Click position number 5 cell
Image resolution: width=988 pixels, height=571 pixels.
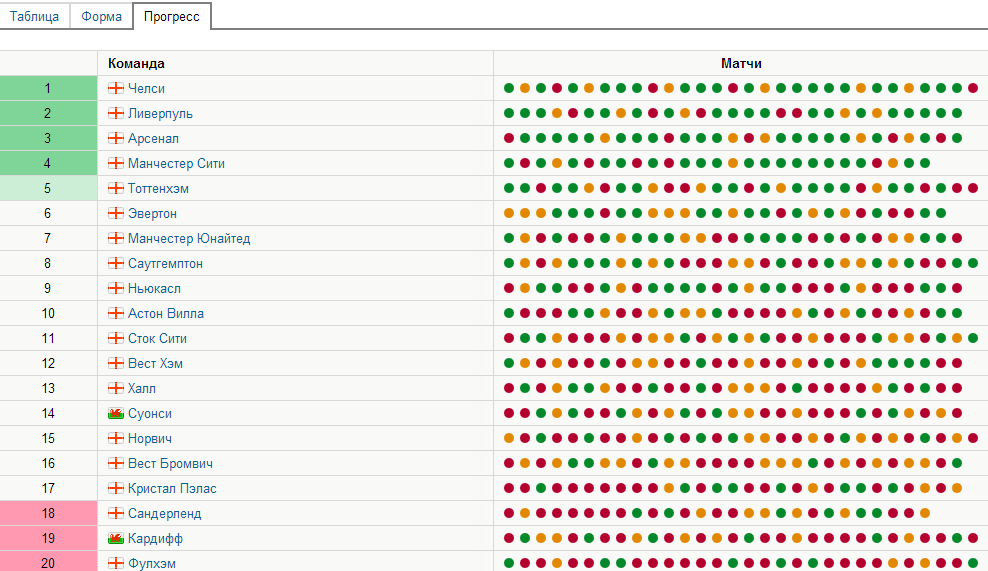tap(49, 188)
